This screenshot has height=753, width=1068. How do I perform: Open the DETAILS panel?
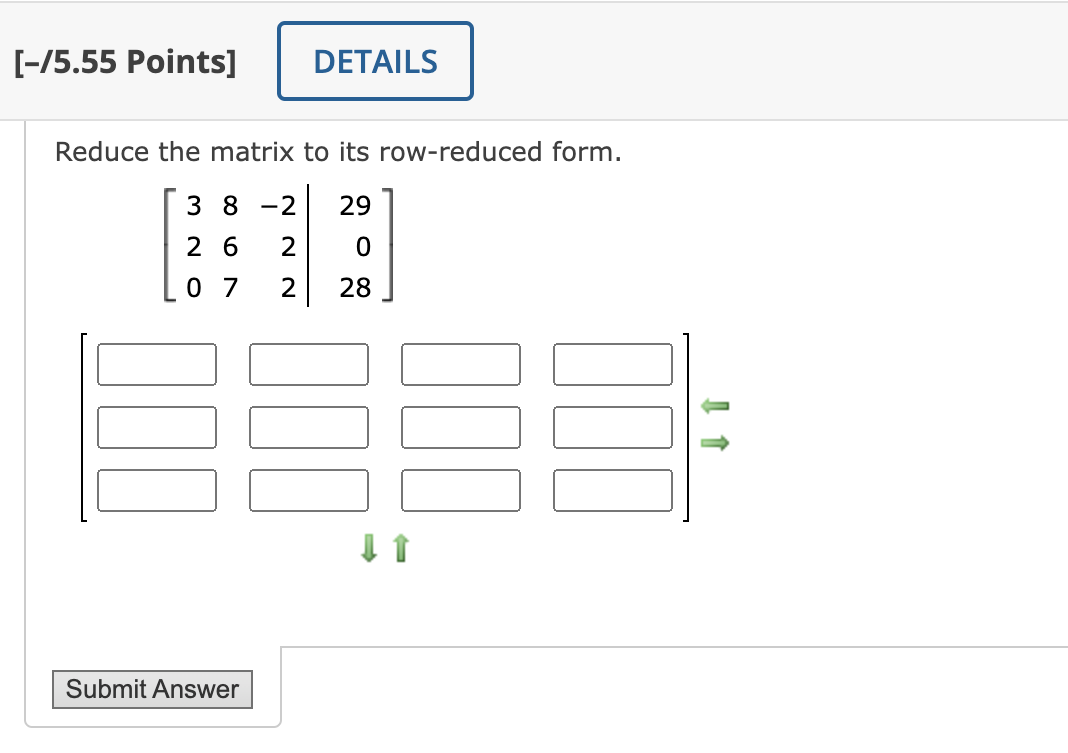[375, 61]
